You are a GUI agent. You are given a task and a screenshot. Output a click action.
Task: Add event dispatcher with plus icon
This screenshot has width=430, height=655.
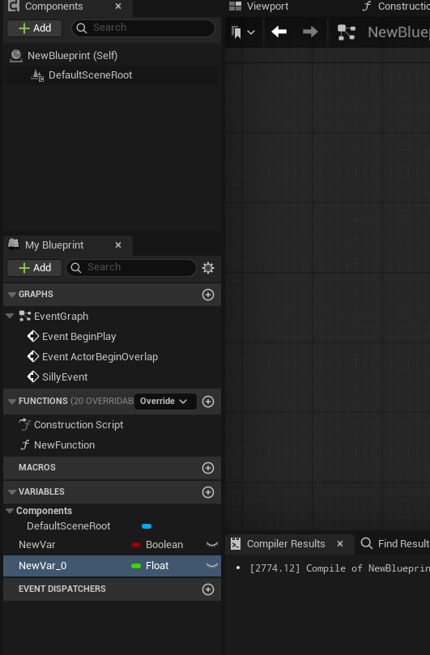pyautogui.click(x=208, y=589)
